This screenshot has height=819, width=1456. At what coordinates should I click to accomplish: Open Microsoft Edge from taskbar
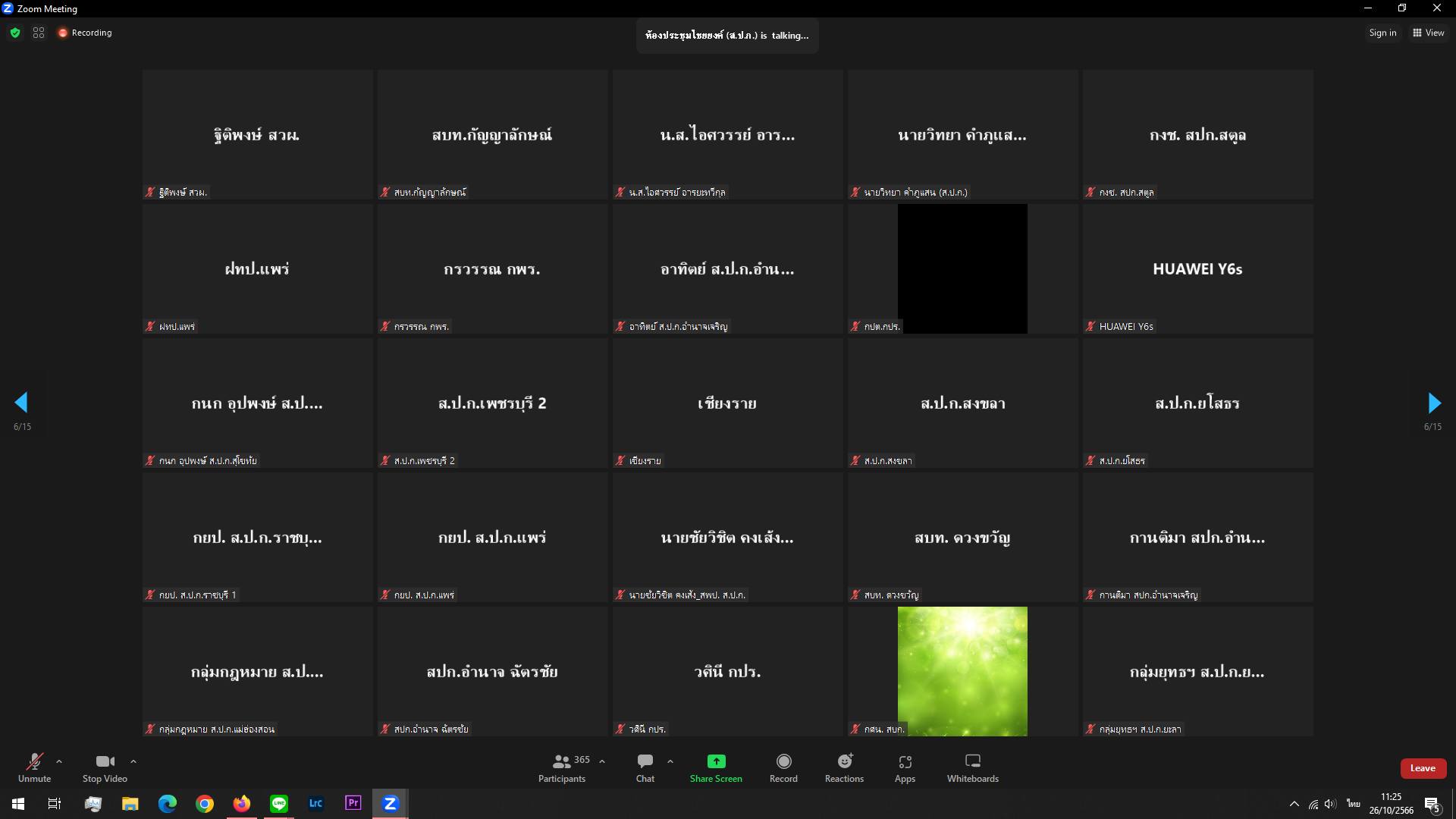[x=168, y=804]
